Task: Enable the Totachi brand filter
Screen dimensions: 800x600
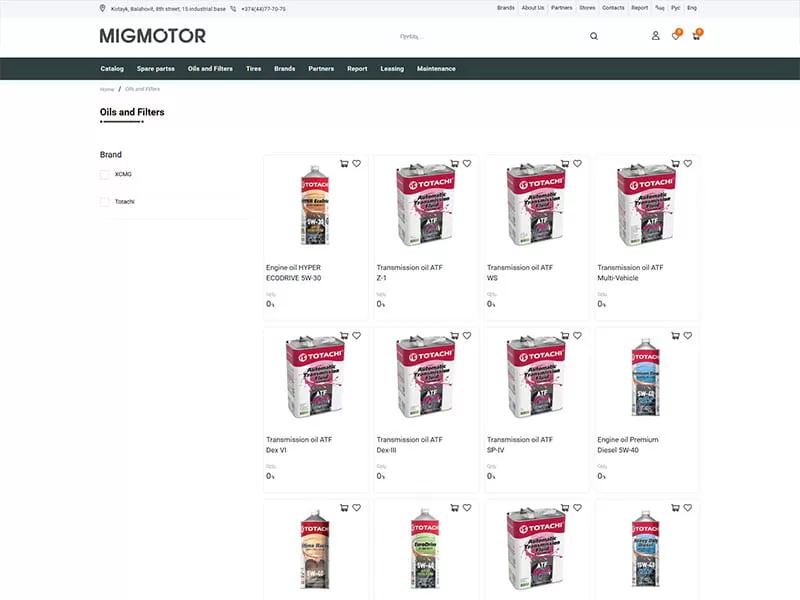Action: tap(104, 200)
